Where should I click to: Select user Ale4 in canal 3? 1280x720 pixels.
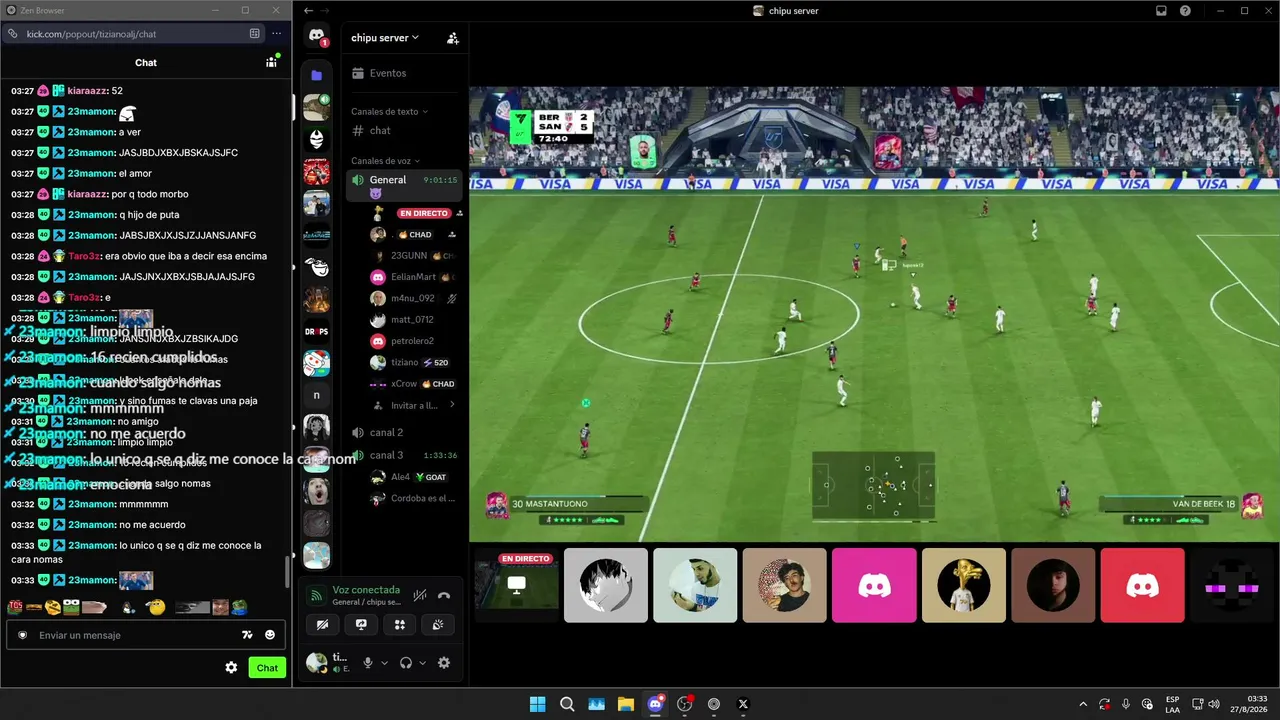tap(412, 477)
